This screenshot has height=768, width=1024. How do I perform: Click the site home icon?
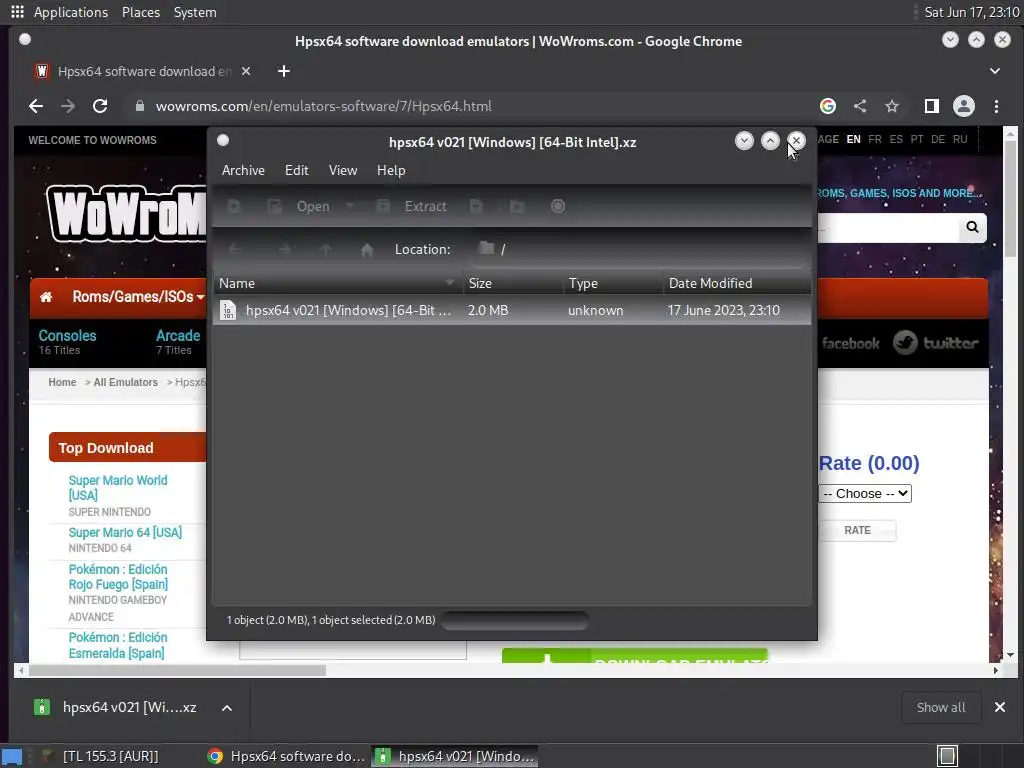coord(46,297)
